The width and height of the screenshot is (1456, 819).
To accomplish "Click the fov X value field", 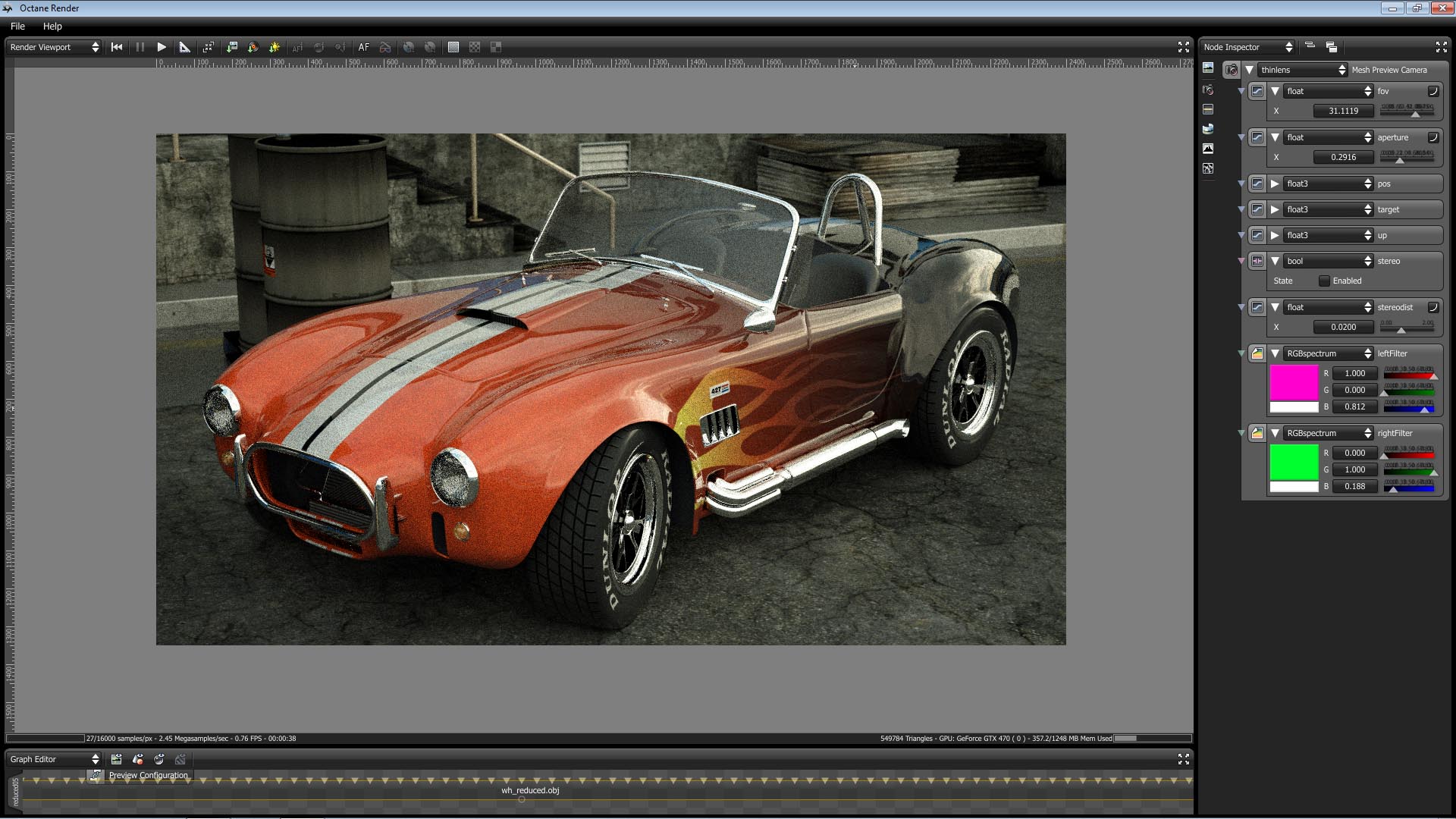I will click(x=1343, y=111).
